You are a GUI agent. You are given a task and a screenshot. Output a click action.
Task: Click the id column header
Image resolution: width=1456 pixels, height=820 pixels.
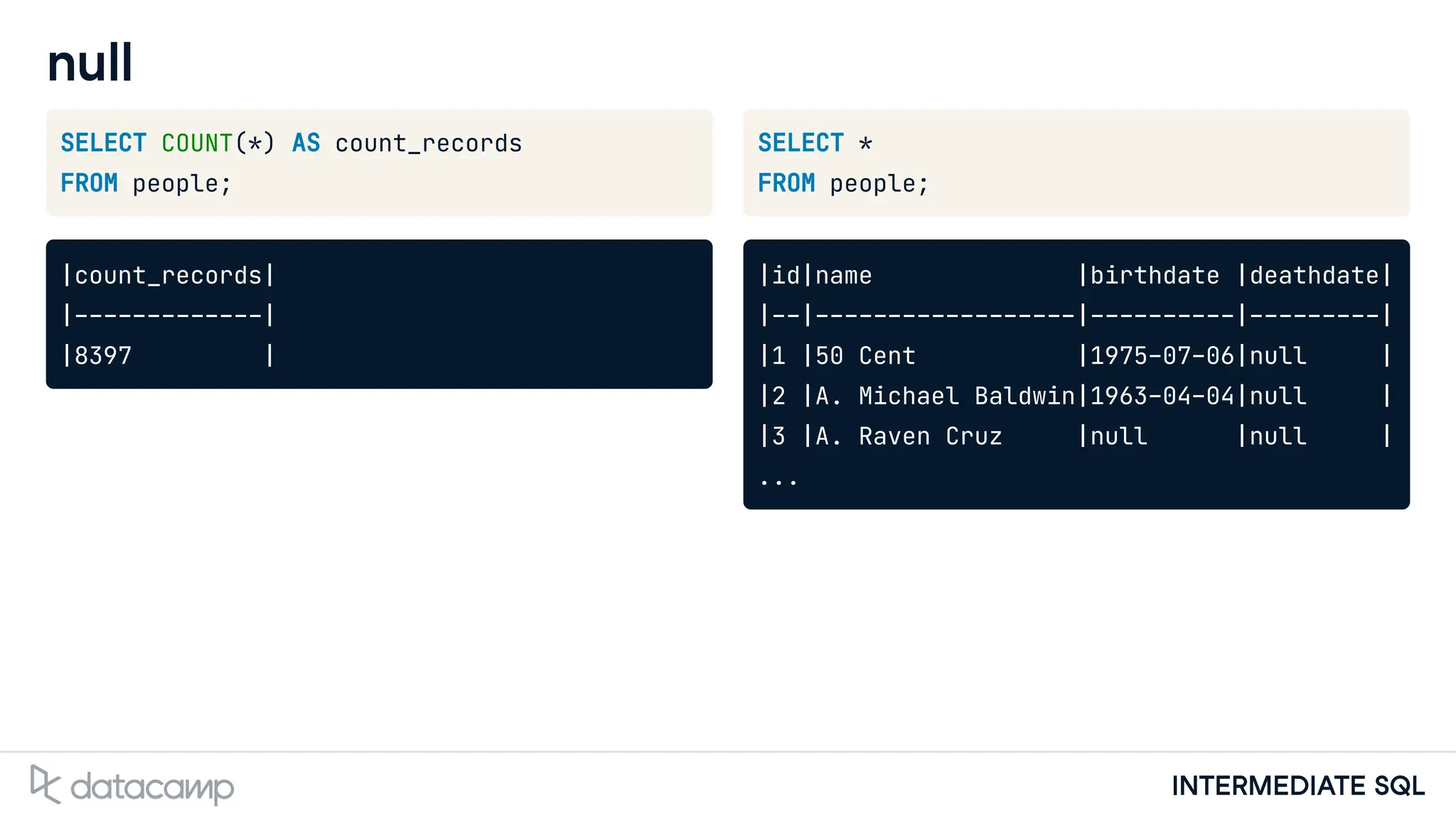786,276
